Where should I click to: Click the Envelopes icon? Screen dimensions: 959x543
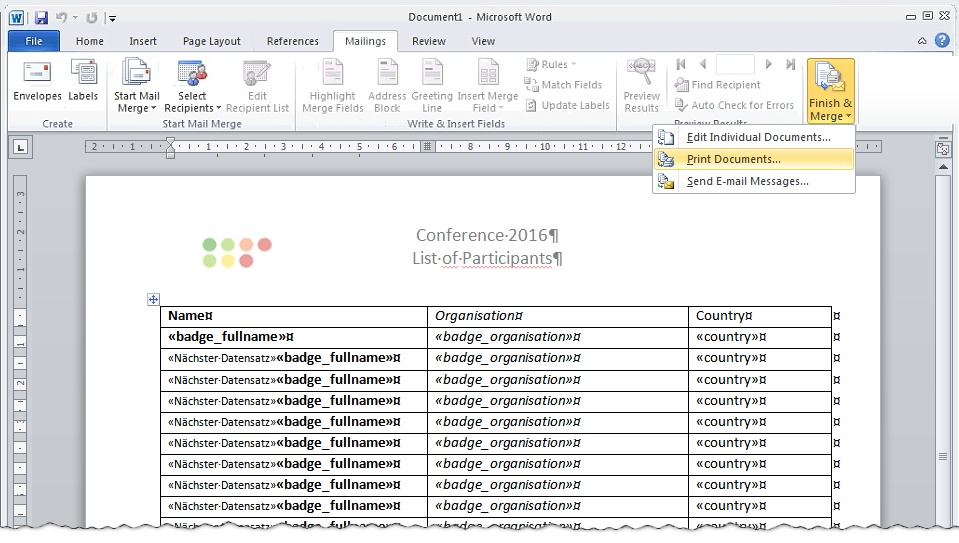(x=37, y=72)
